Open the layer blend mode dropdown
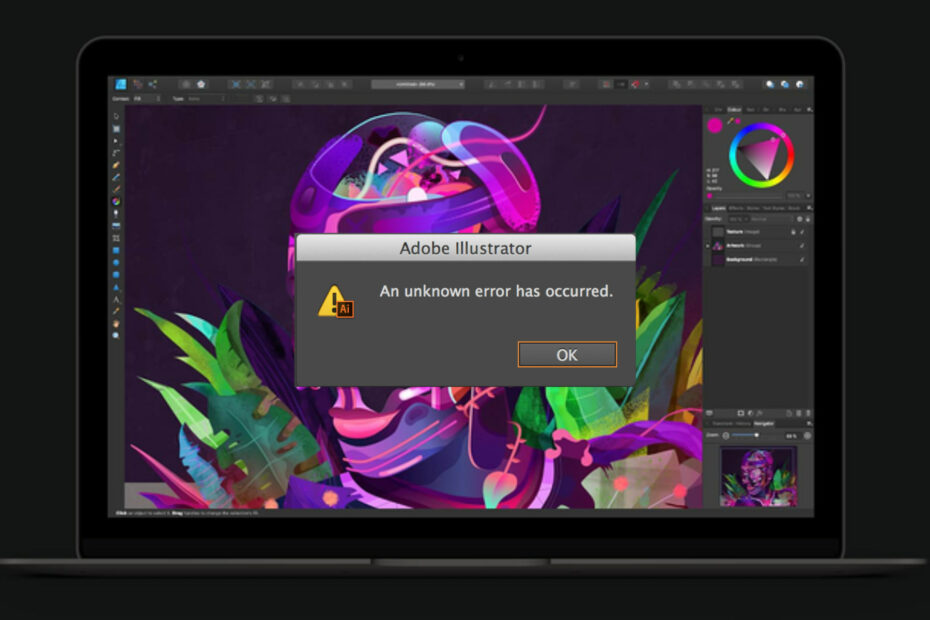The width and height of the screenshot is (930, 620). (771, 219)
